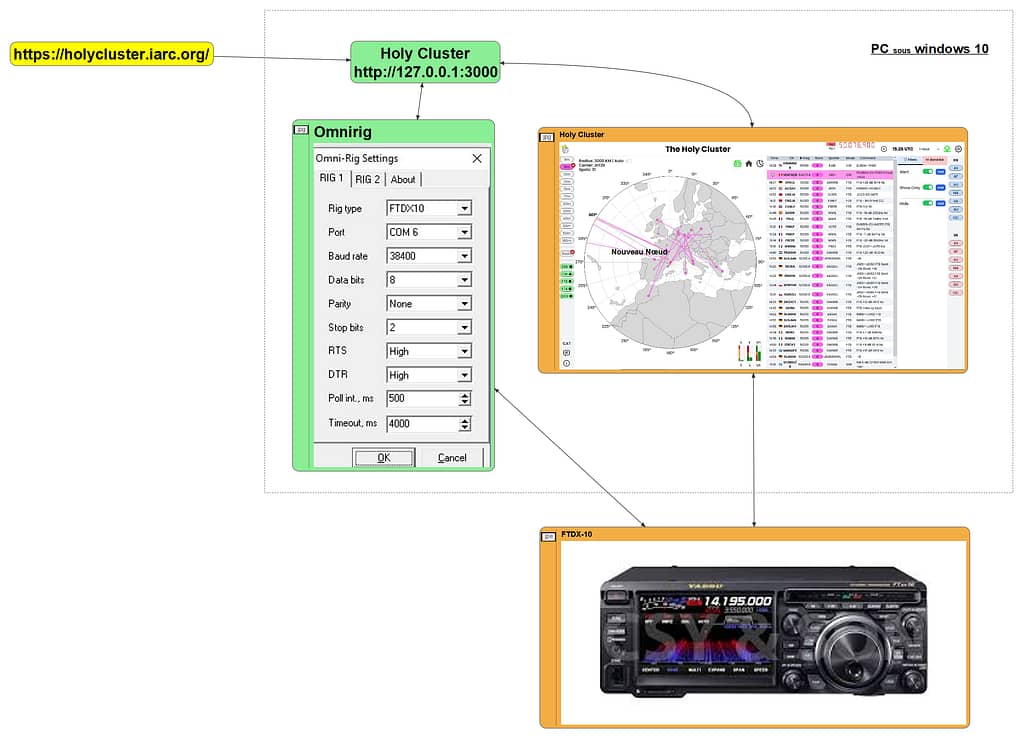Click the blue button beside the Alert toggle
The height and width of the screenshot is (739, 1023).
click(x=940, y=172)
